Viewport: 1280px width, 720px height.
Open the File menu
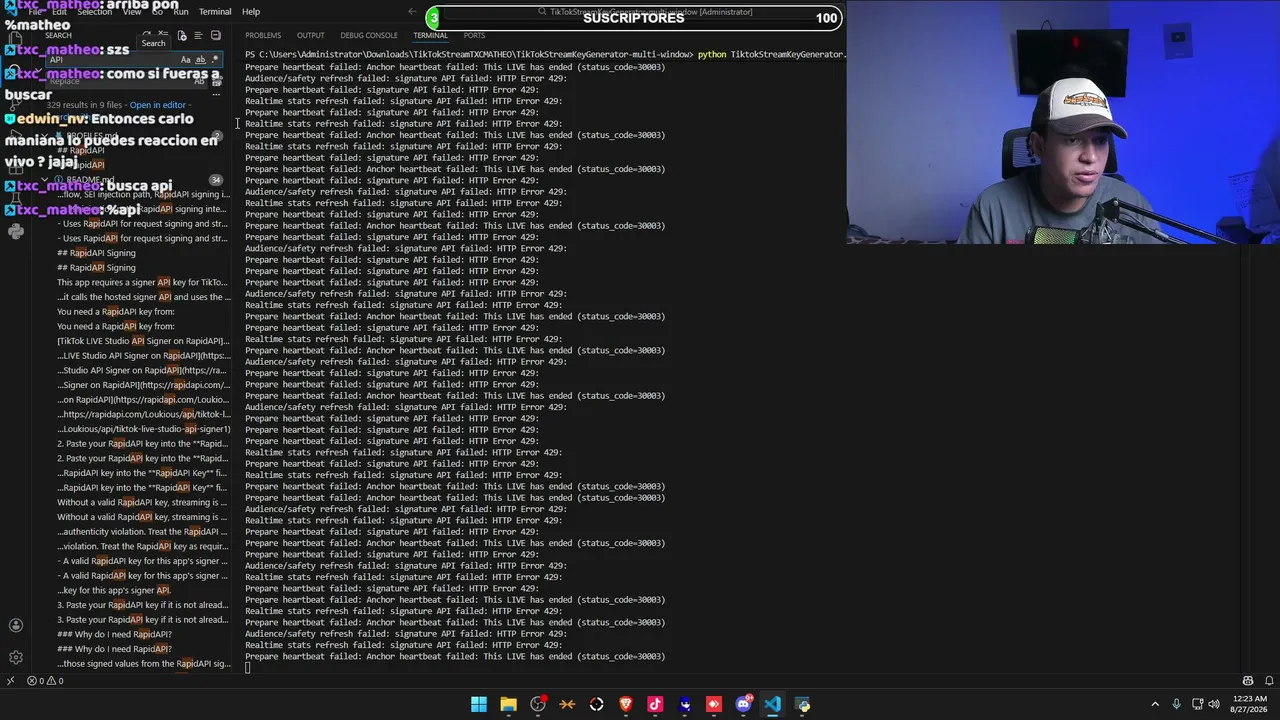tap(36, 12)
